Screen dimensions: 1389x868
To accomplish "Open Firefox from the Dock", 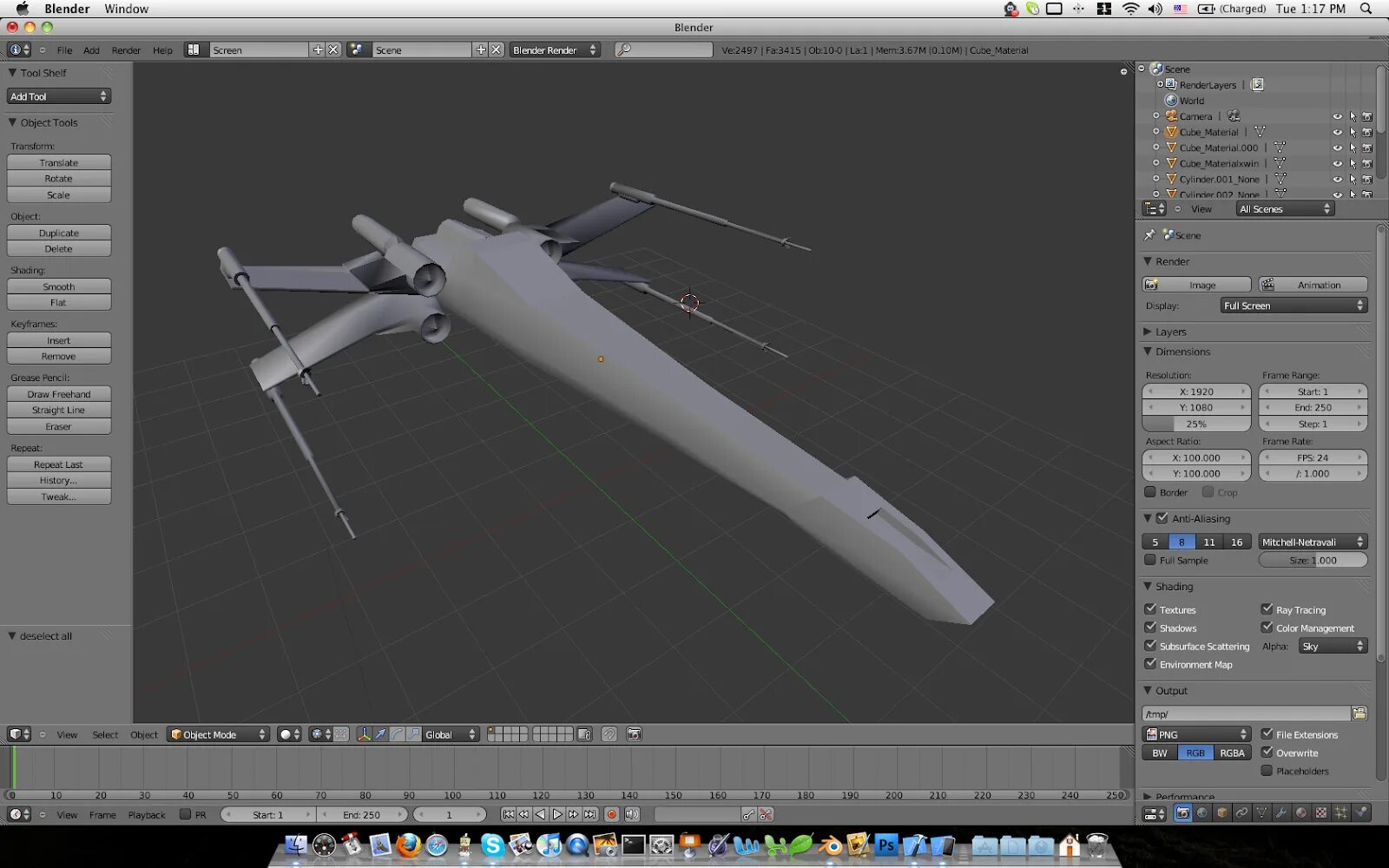I will pos(408,844).
